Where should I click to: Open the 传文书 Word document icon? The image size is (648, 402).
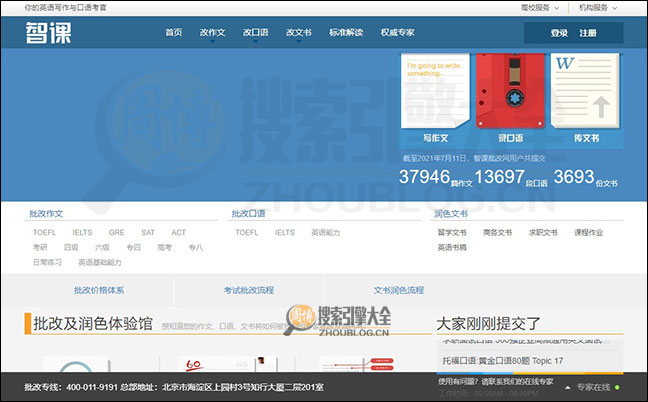tap(585, 90)
